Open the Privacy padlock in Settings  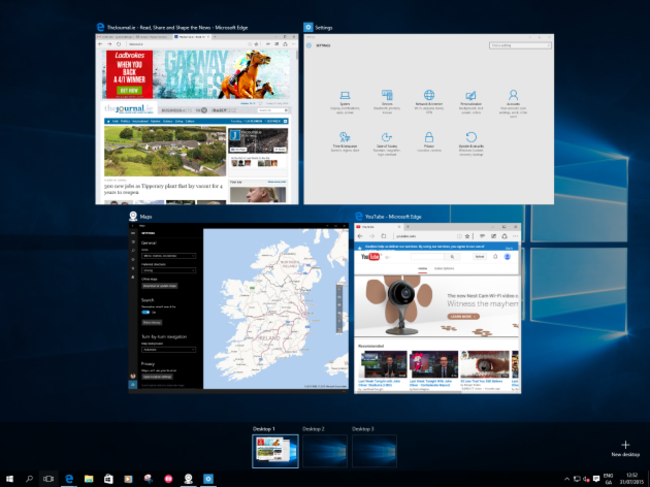tap(429, 142)
